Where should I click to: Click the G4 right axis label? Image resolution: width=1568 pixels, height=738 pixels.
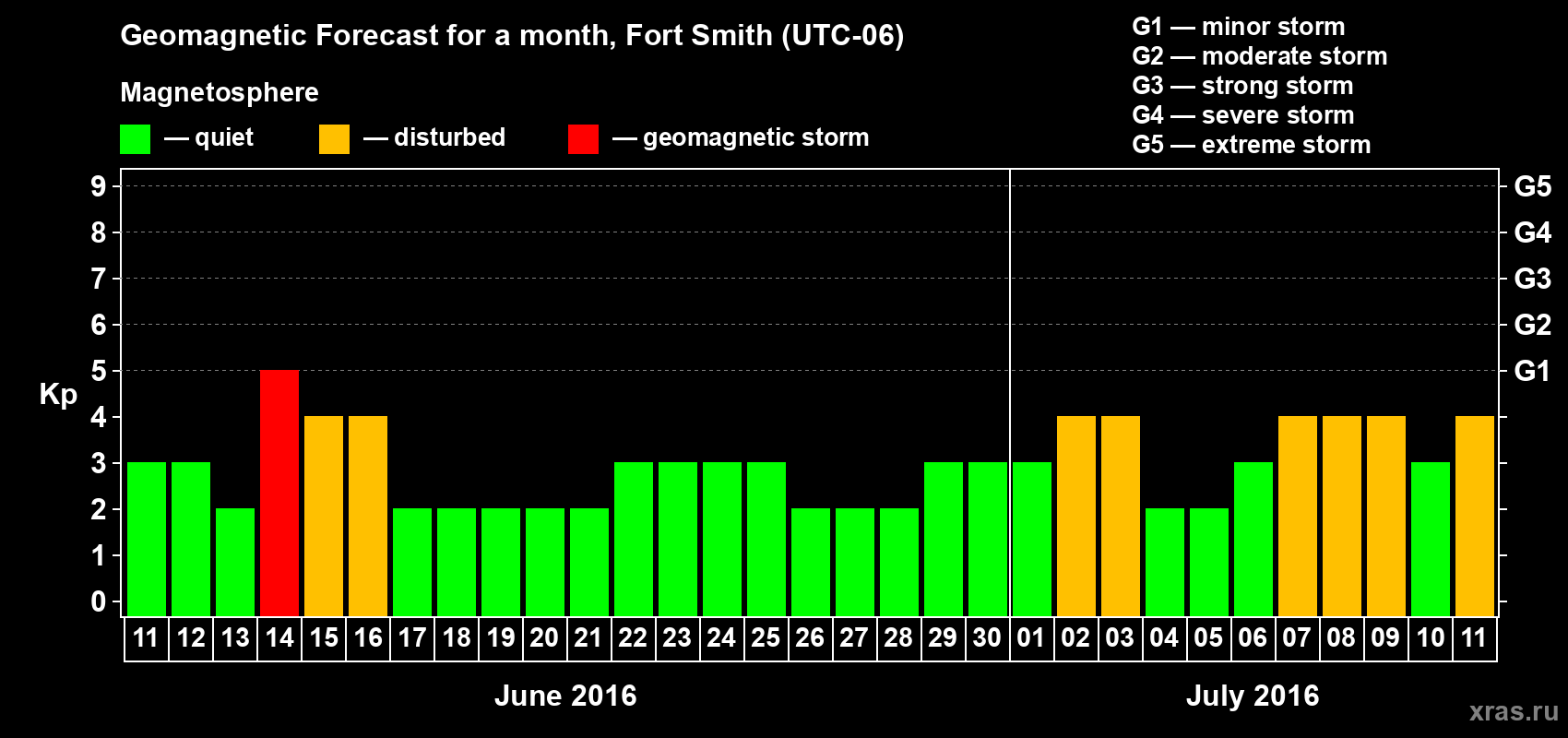click(x=1533, y=232)
